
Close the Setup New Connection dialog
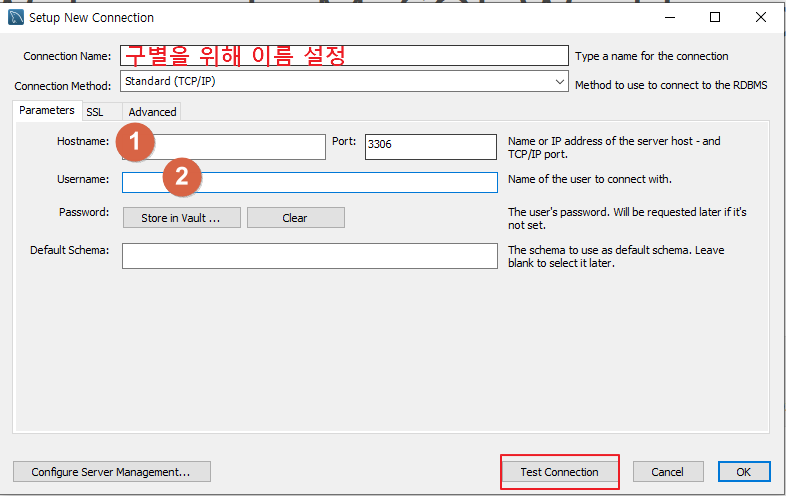coord(760,18)
